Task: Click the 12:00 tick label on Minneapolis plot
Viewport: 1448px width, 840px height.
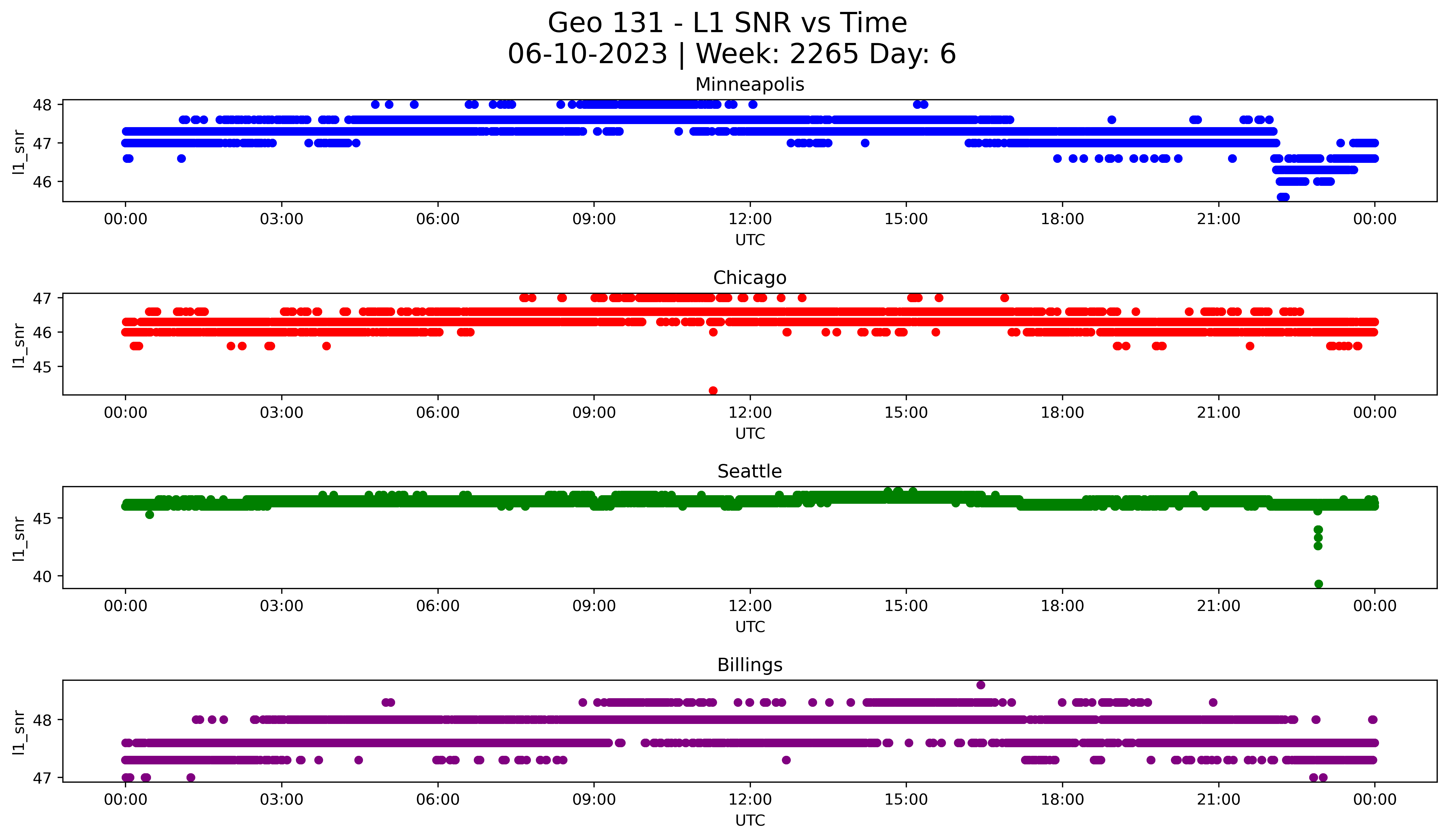Action: click(750, 219)
